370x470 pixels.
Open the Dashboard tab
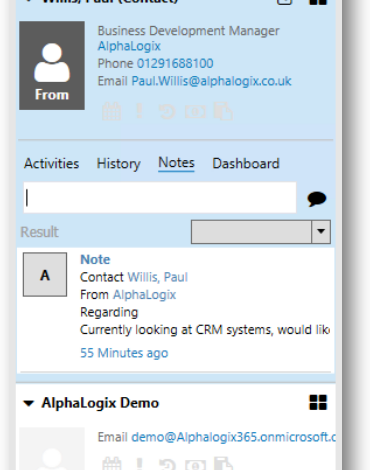tap(246, 164)
